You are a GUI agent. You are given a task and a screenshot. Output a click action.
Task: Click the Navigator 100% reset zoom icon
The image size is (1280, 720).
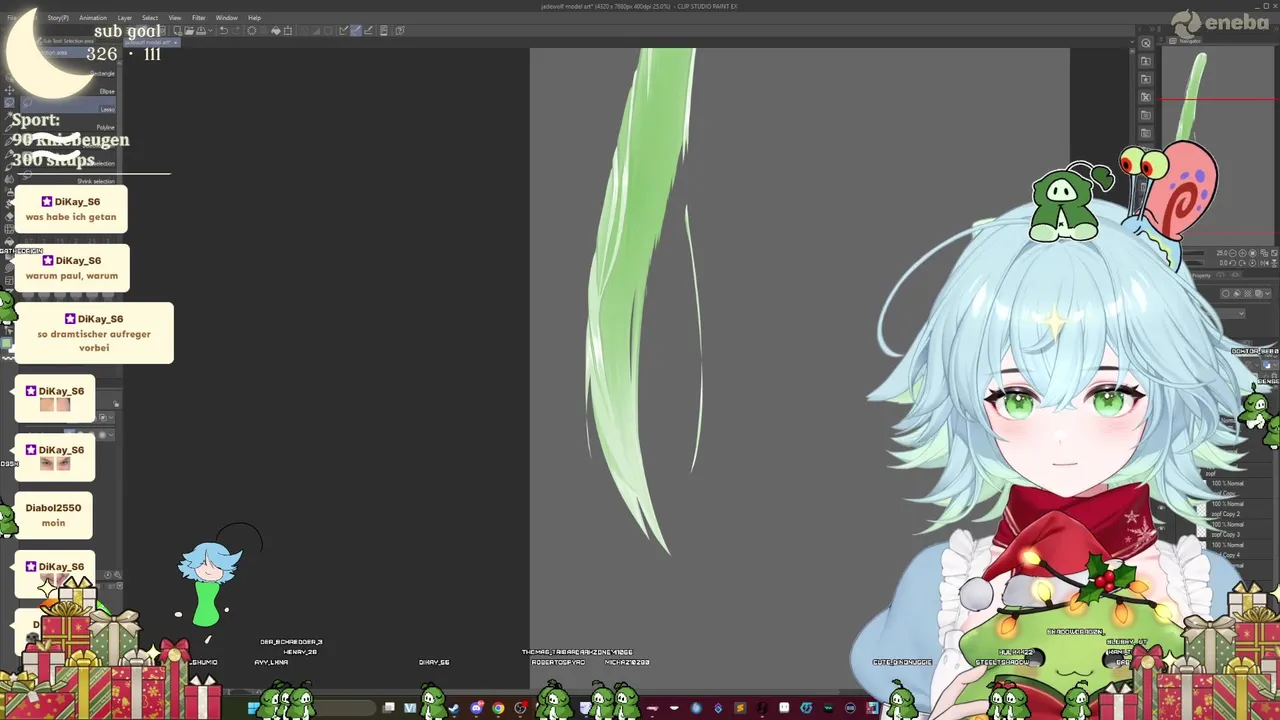(x=1252, y=253)
